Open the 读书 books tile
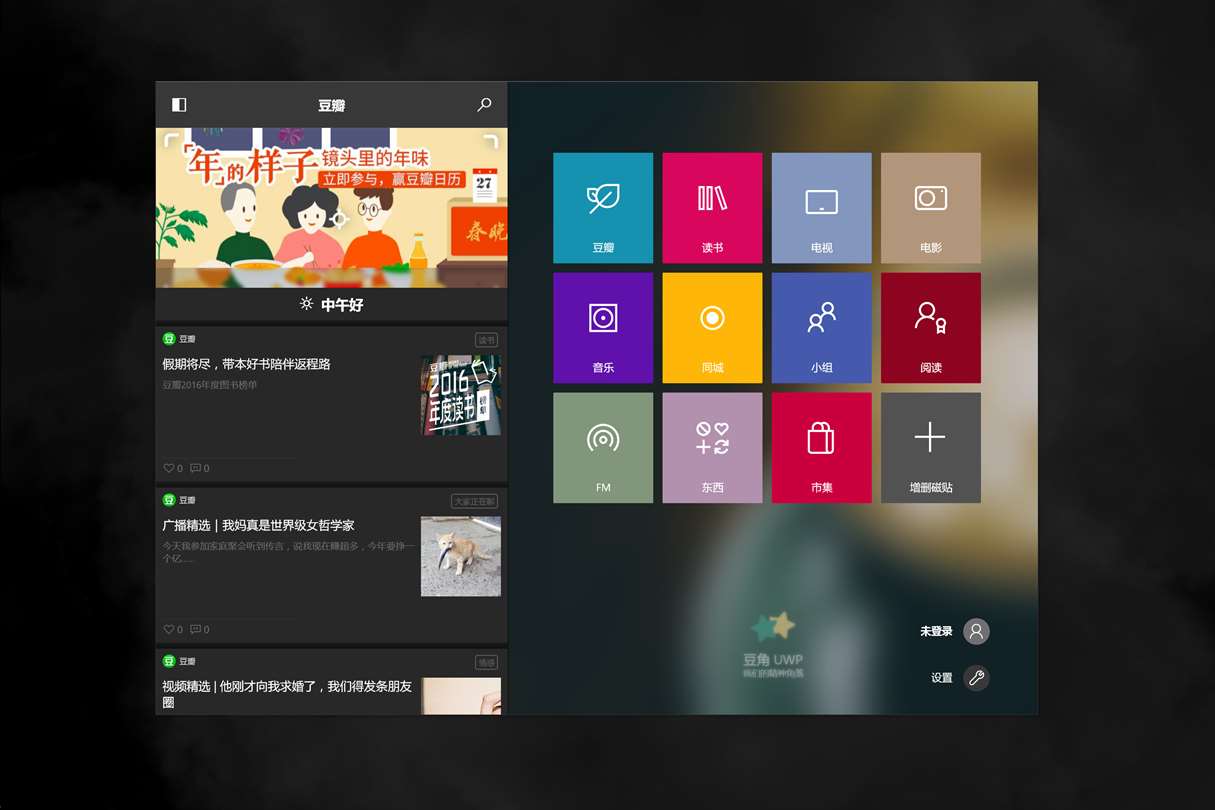 click(x=712, y=208)
